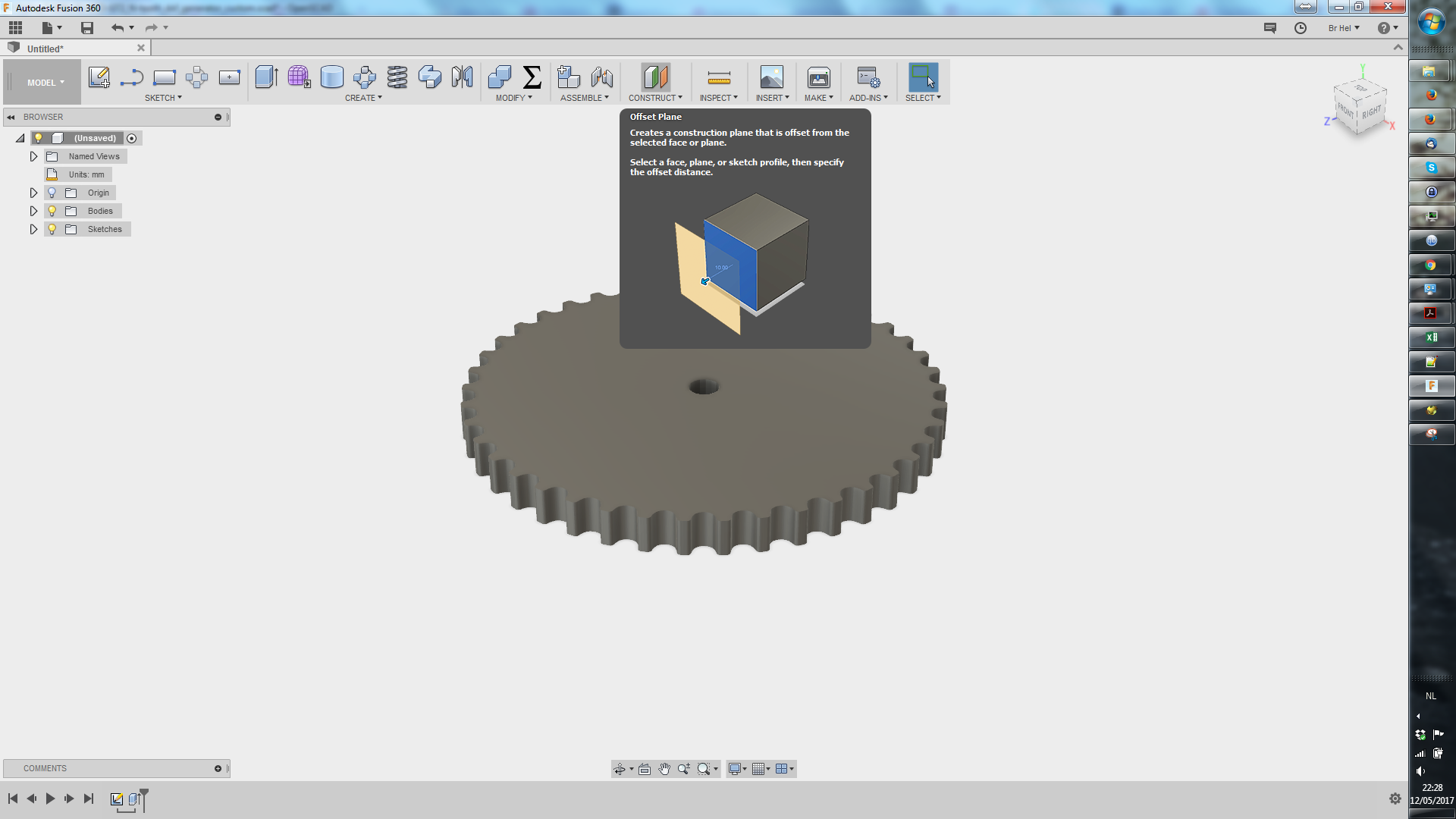This screenshot has height=819, width=1456.
Task: Click the Select tool icon
Action: click(923, 77)
